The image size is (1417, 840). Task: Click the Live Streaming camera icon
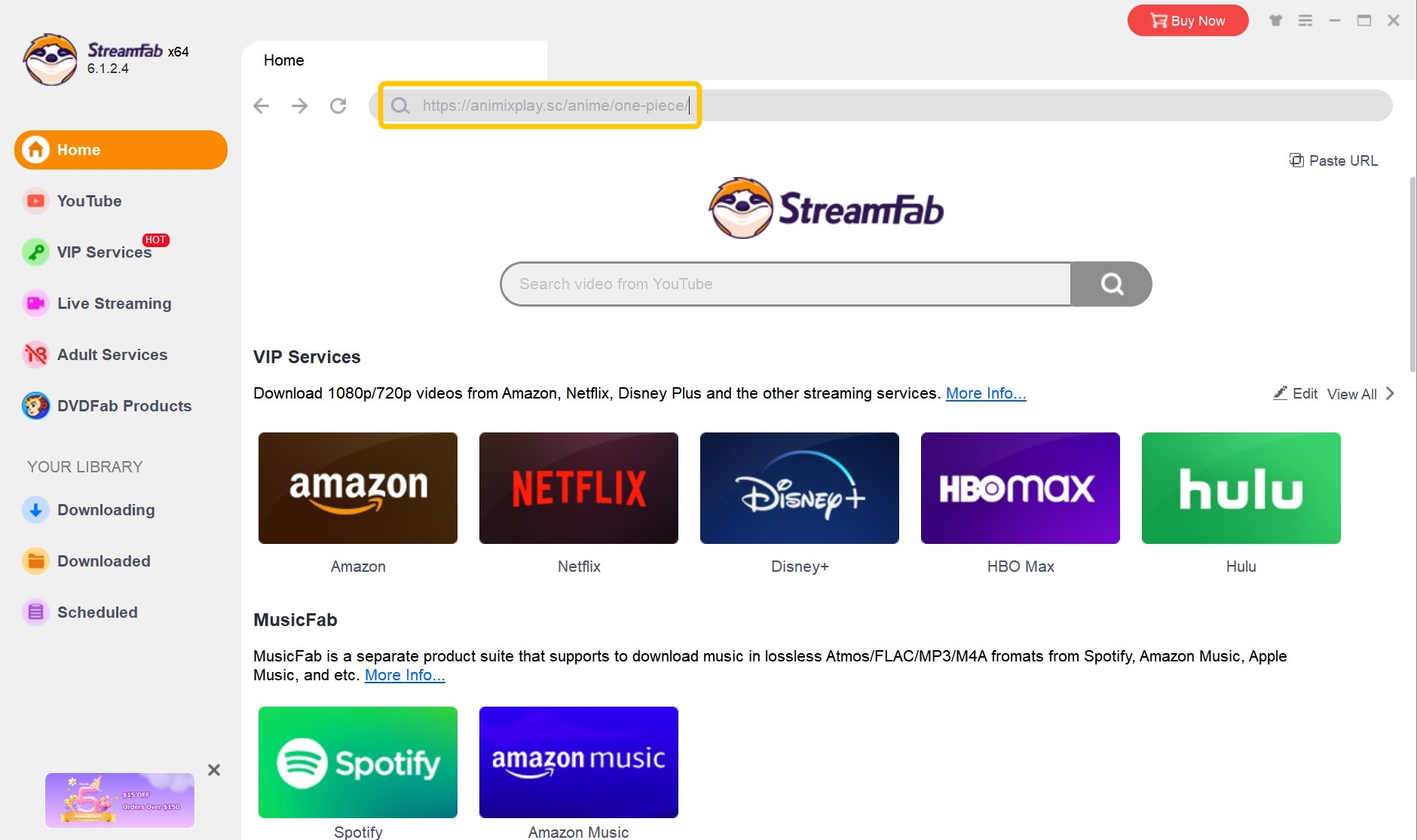pyautogui.click(x=35, y=304)
